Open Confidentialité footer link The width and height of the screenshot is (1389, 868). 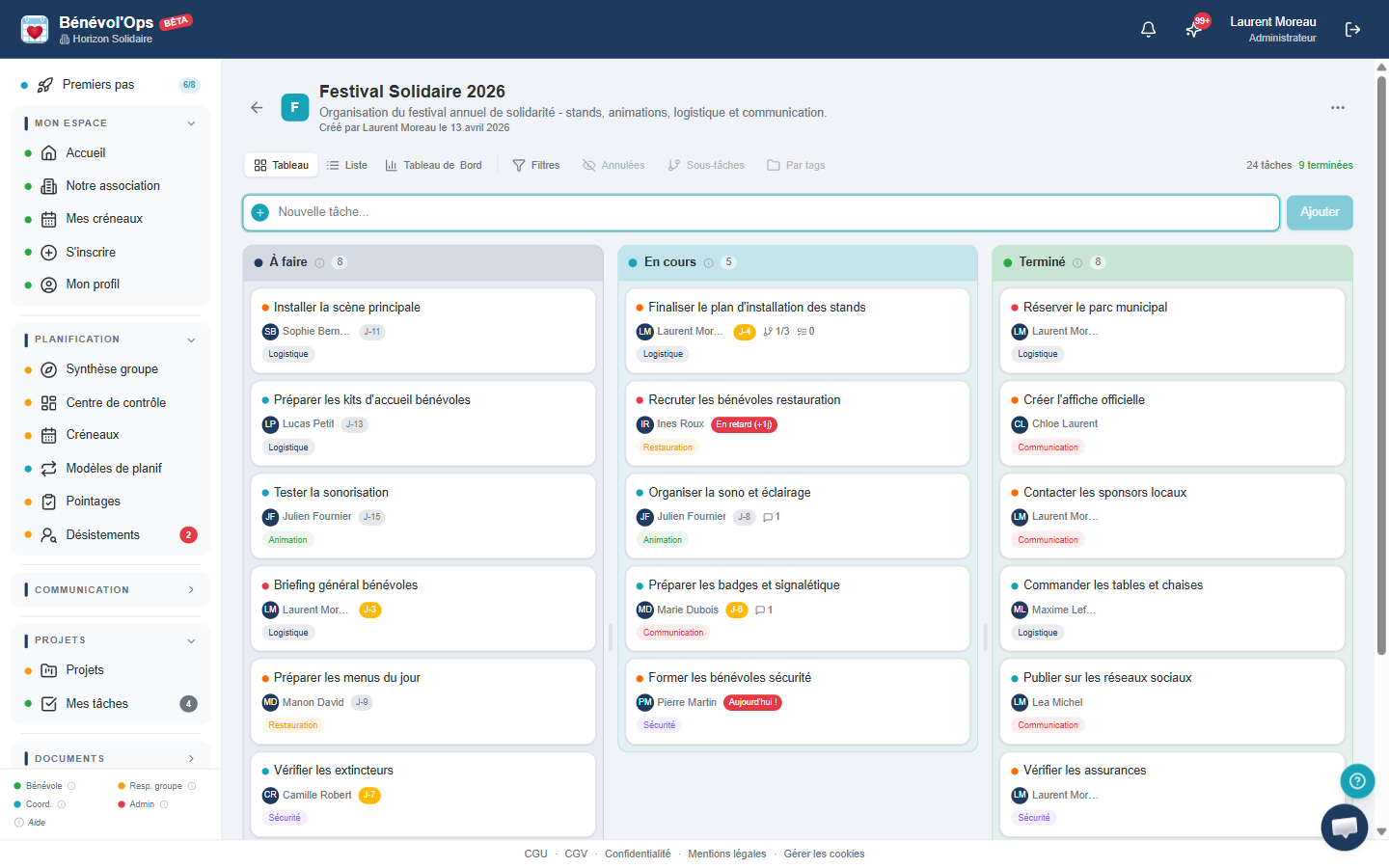(638, 854)
